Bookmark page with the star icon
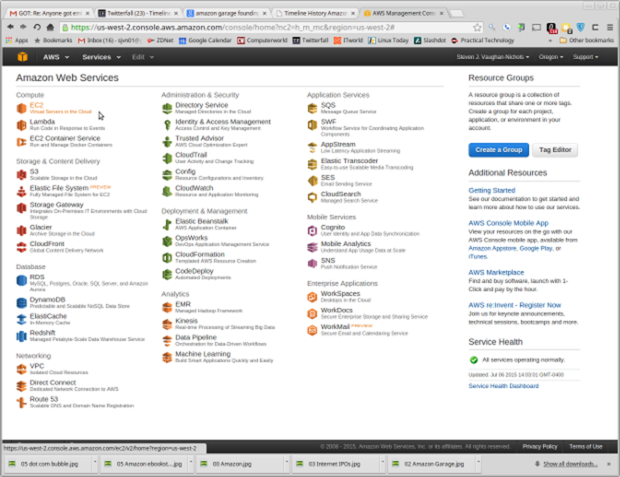Viewport: 620px width, 477px height. (477, 27)
